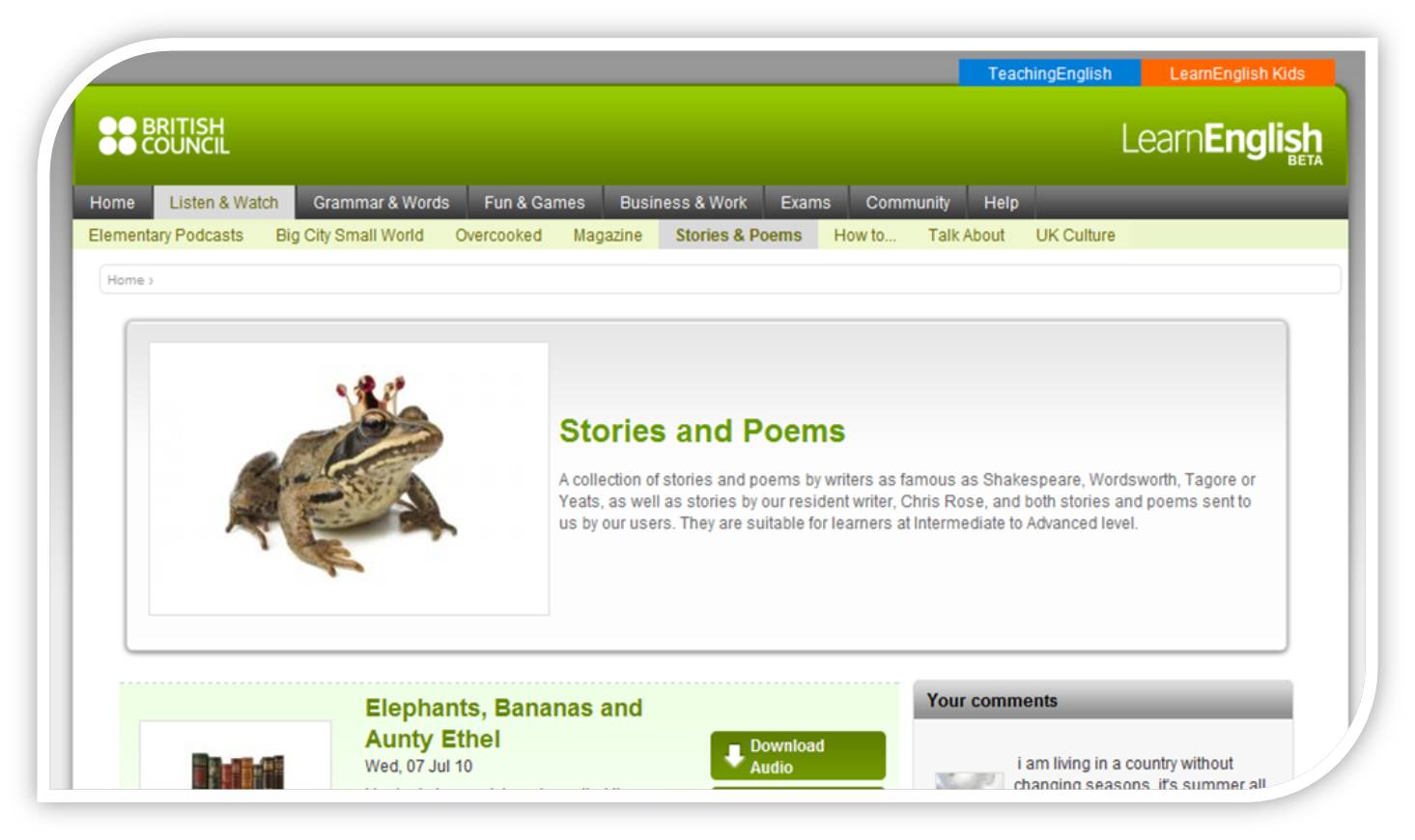This screenshot has height=840, width=1415.
Task: Select Big City Small World
Action: tap(349, 236)
